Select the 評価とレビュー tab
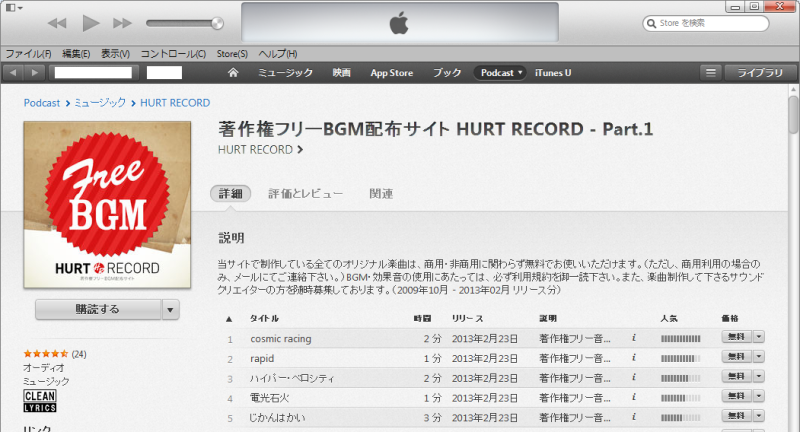This screenshot has width=800, height=432. pyautogui.click(x=306, y=193)
